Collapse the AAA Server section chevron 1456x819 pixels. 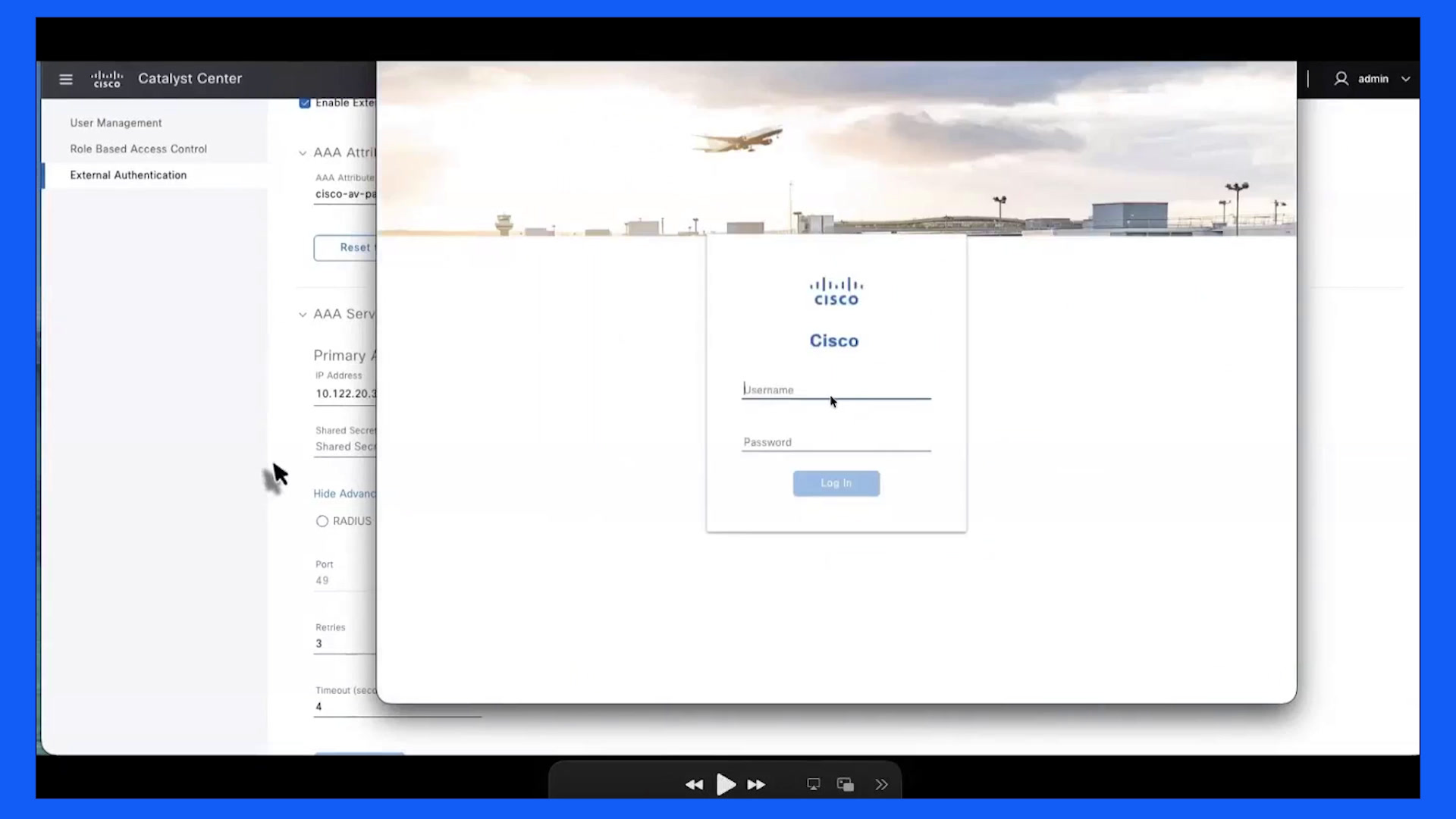(303, 315)
